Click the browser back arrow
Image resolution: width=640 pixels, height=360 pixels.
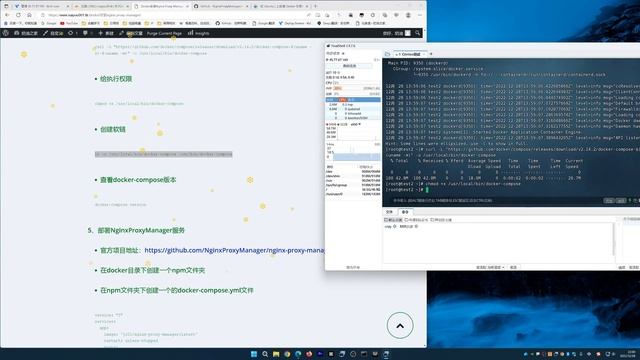point(7,15)
